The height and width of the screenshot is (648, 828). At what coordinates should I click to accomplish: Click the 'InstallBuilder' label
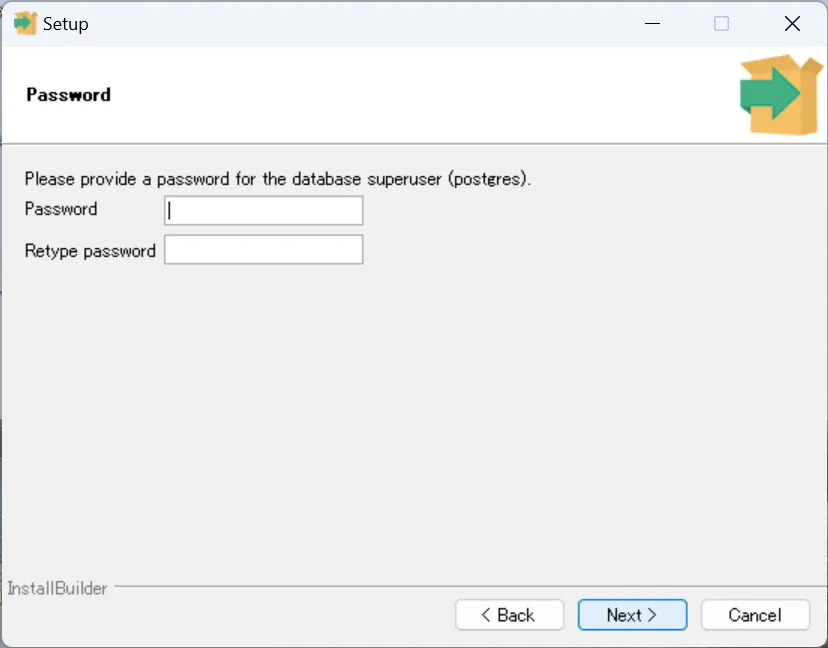pos(57,588)
